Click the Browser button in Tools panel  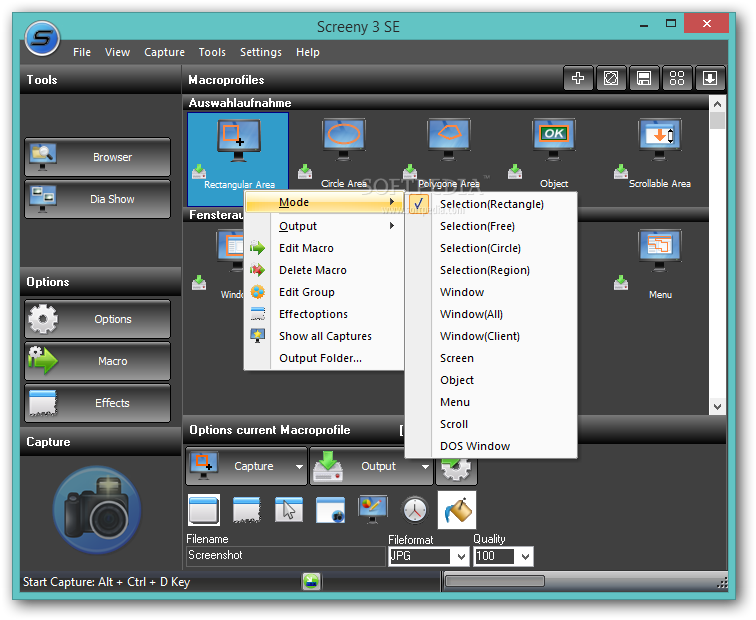pos(97,157)
